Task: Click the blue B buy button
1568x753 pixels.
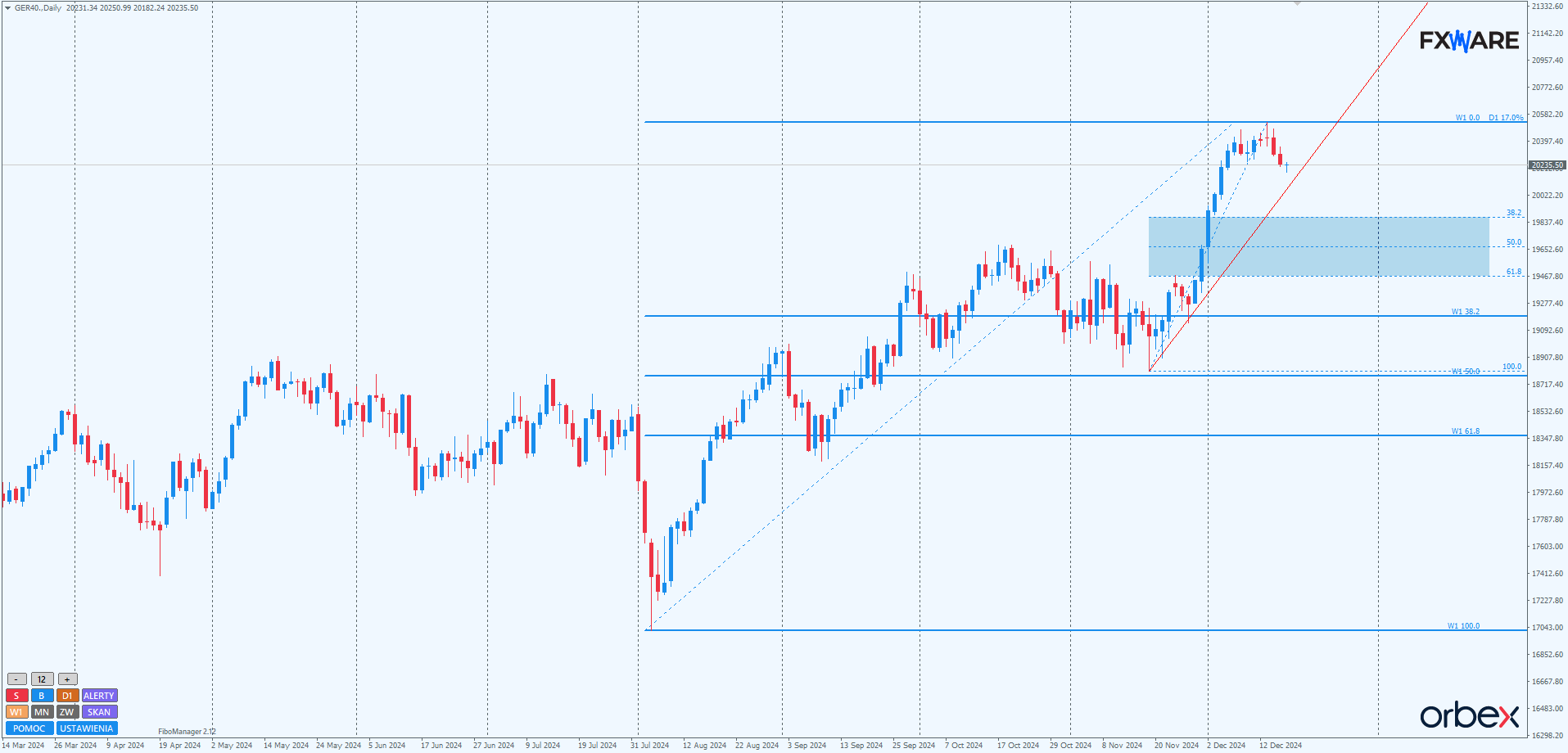Action: [x=42, y=696]
